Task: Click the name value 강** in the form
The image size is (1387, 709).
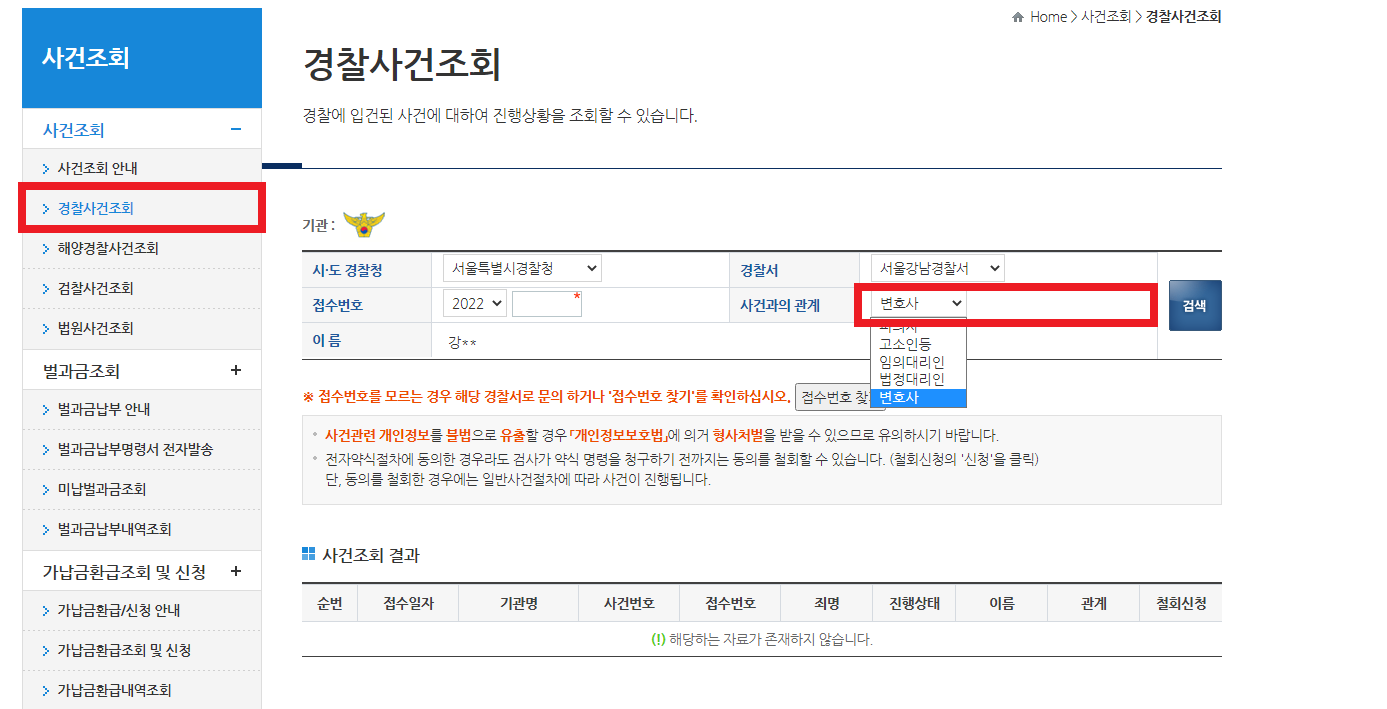Action: click(x=462, y=343)
